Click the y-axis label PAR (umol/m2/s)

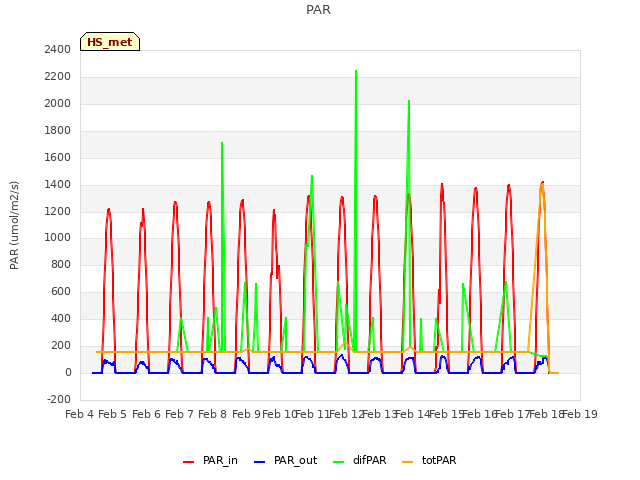tap(14, 225)
